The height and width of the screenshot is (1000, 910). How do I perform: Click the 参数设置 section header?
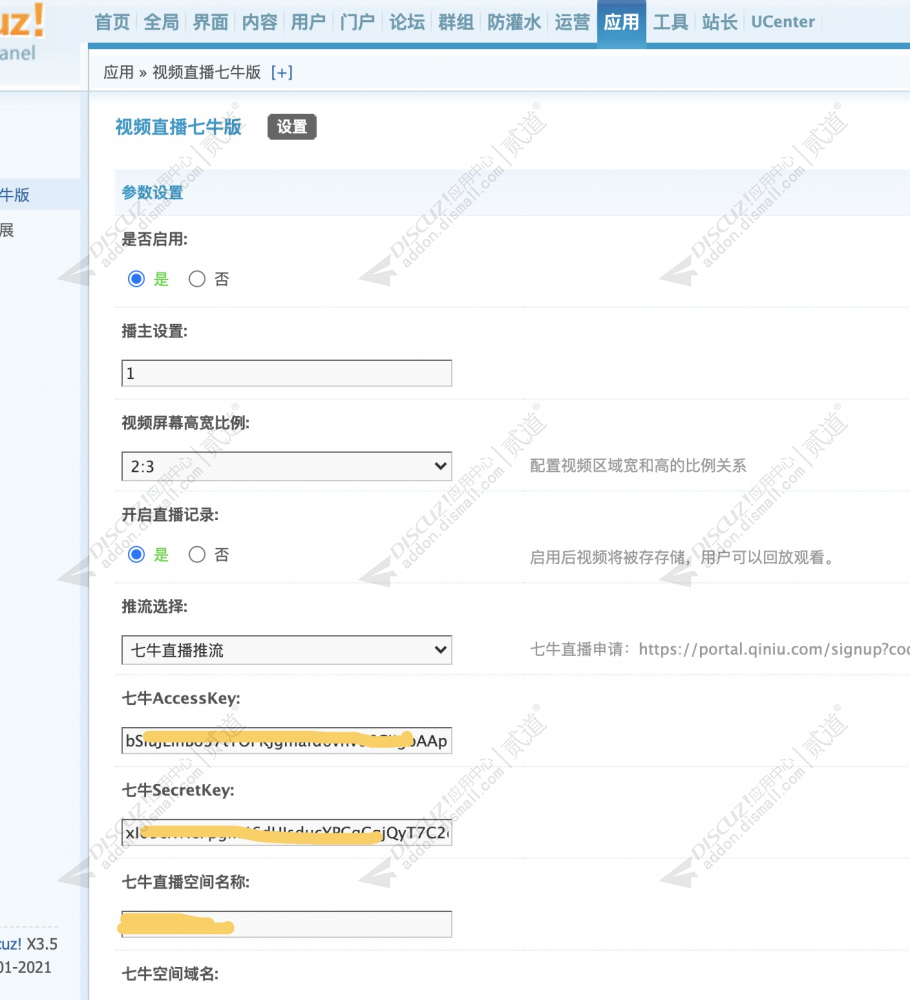[152, 193]
